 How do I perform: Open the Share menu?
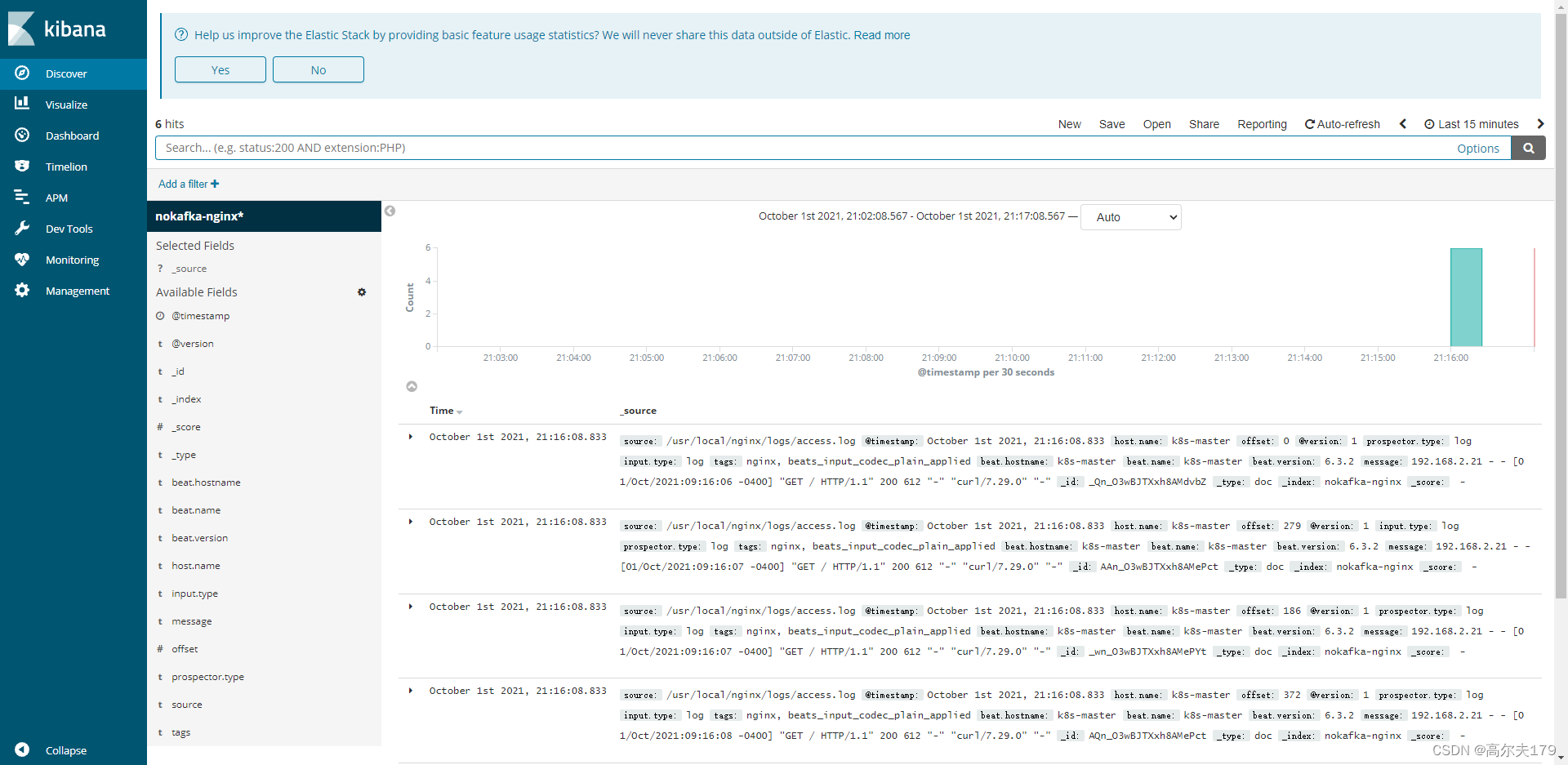click(1204, 124)
